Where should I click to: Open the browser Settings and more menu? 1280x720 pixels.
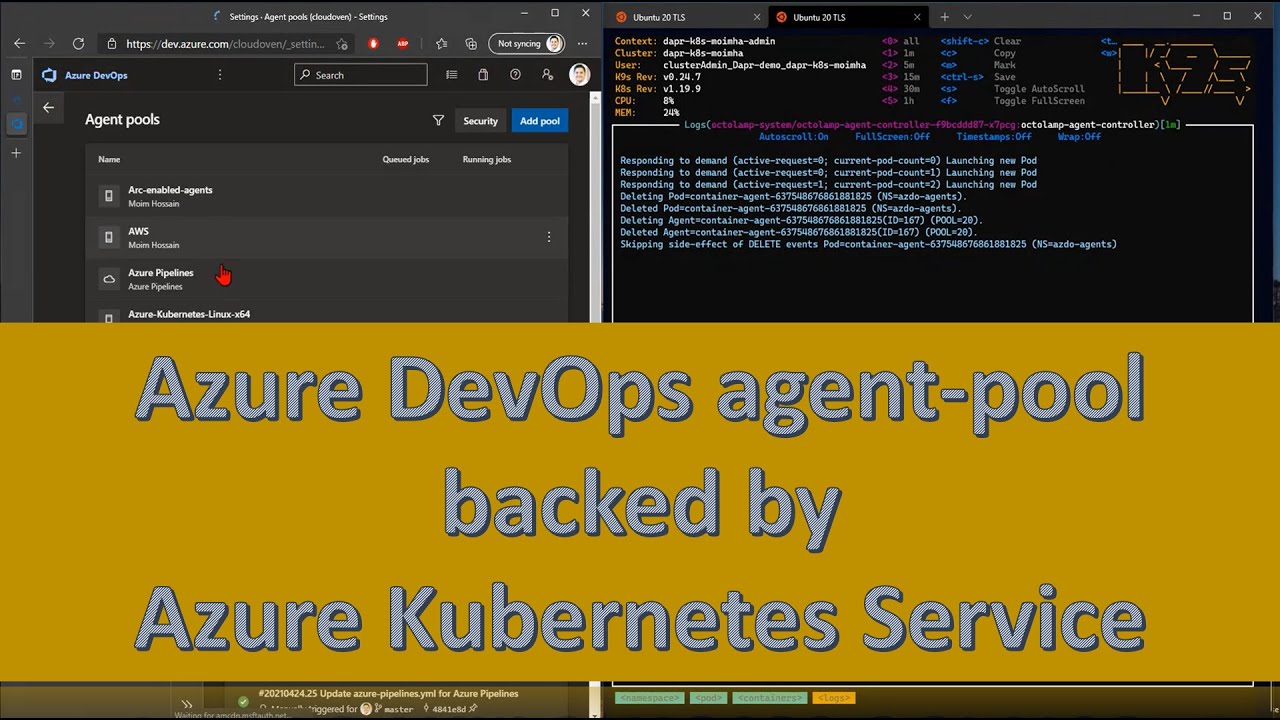[583, 44]
